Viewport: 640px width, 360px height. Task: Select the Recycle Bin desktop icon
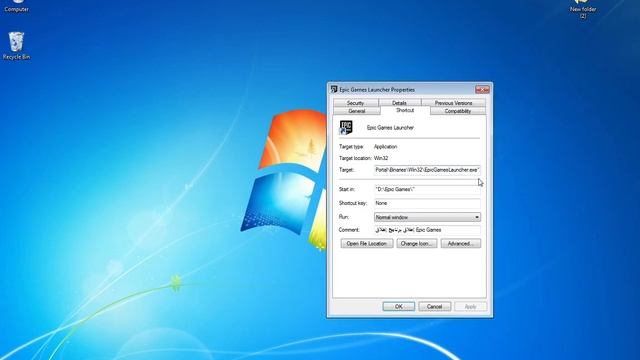pyautogui.click(x=16, y=46)
